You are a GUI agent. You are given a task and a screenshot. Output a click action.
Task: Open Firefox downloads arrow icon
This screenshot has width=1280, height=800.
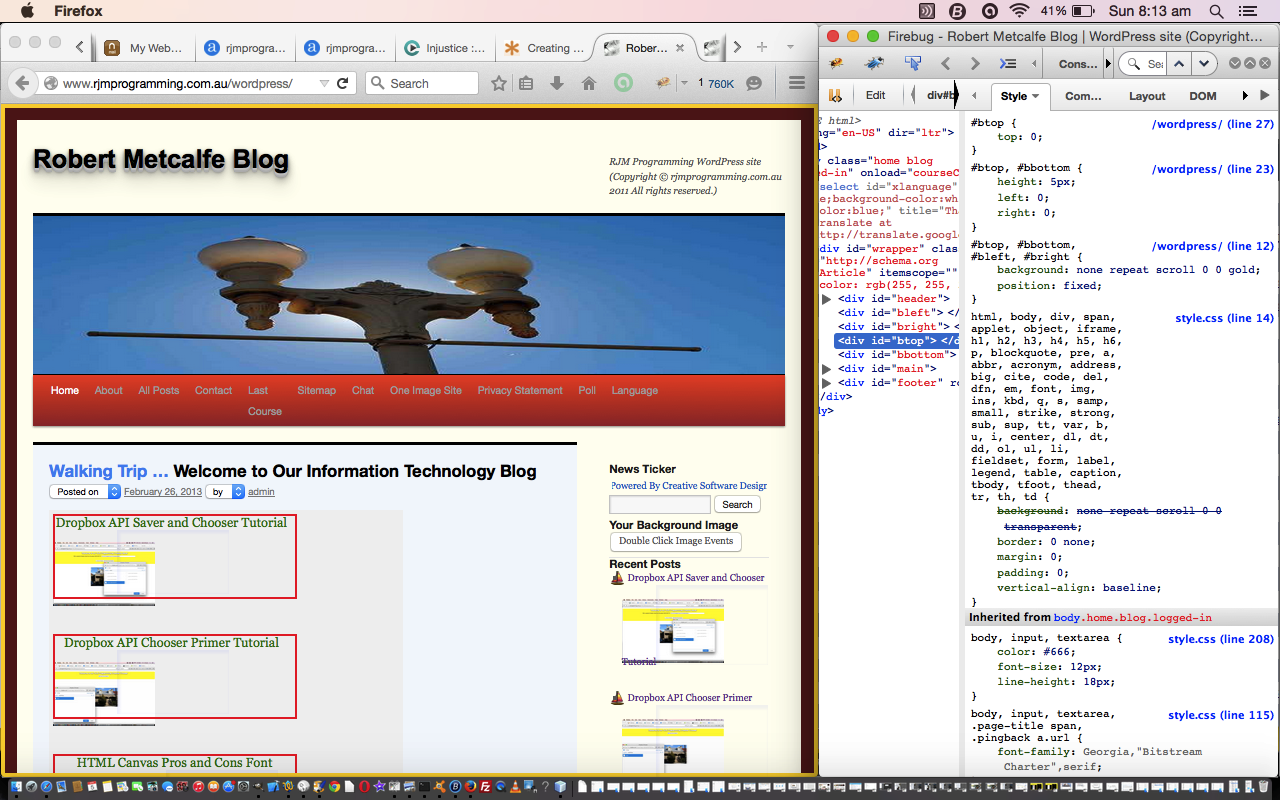point(557,83)
